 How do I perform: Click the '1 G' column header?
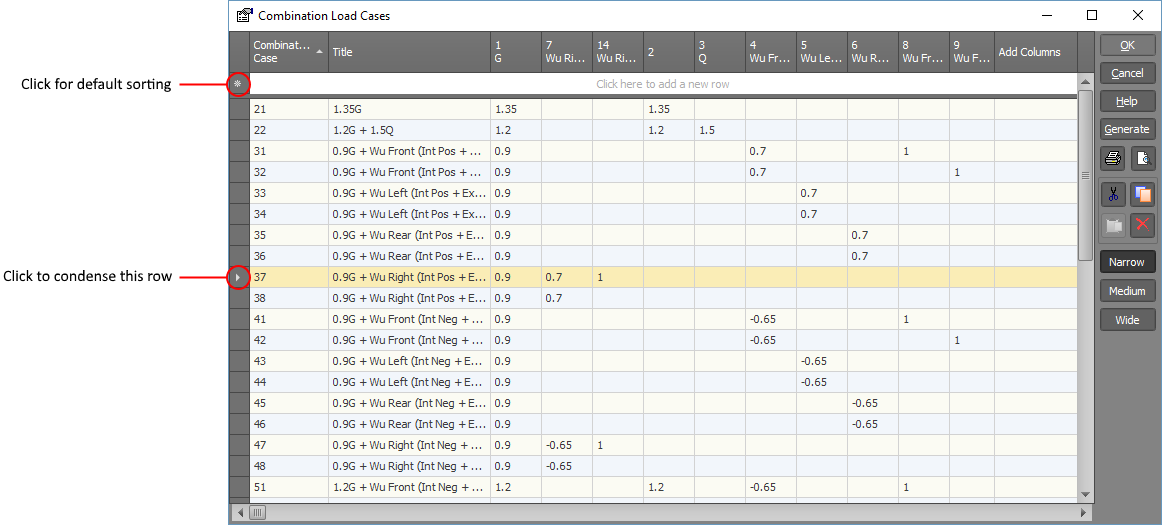(x=516, y=52)
